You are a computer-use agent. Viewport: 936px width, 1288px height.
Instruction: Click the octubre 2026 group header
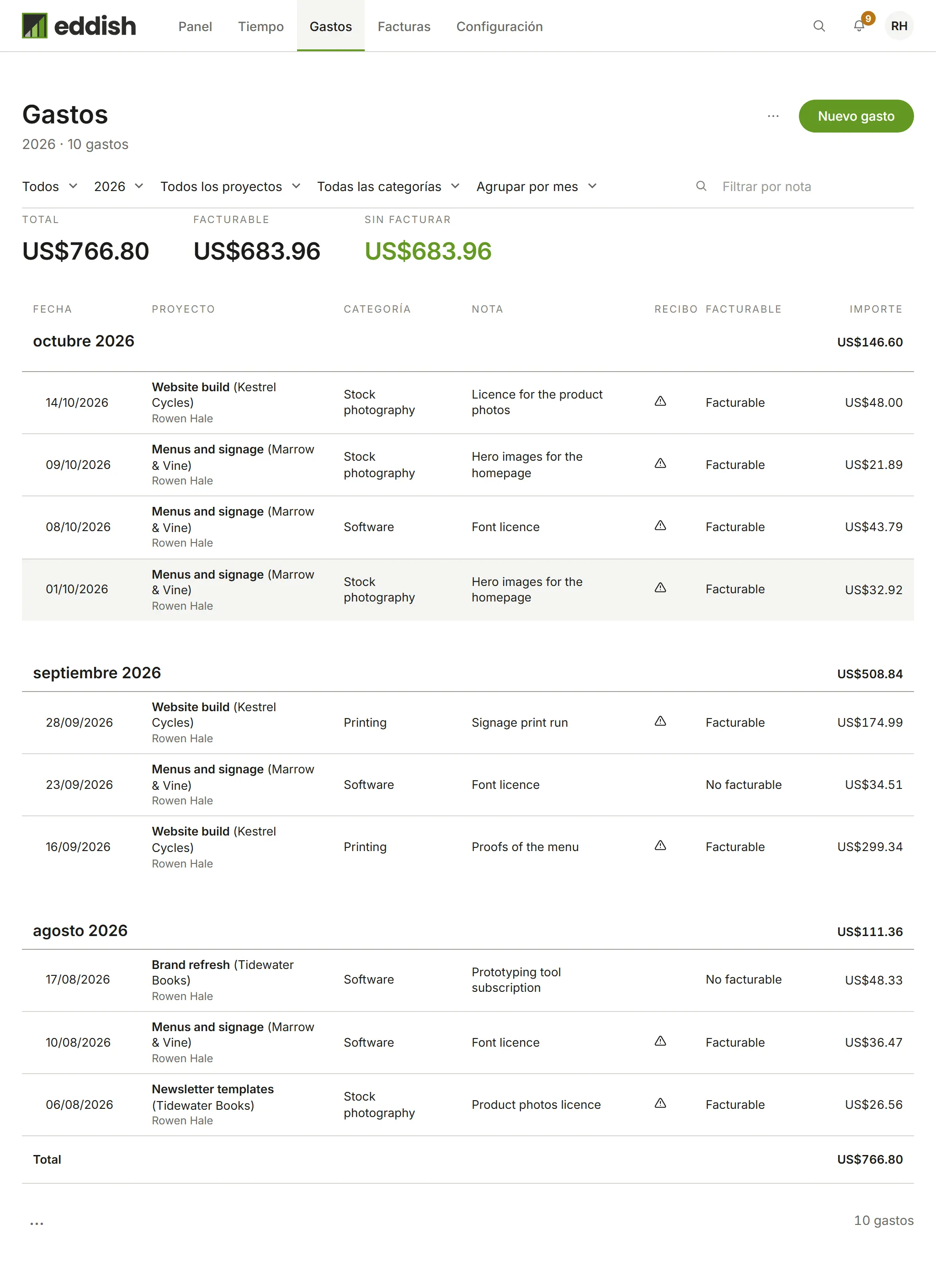pos(84,341)
